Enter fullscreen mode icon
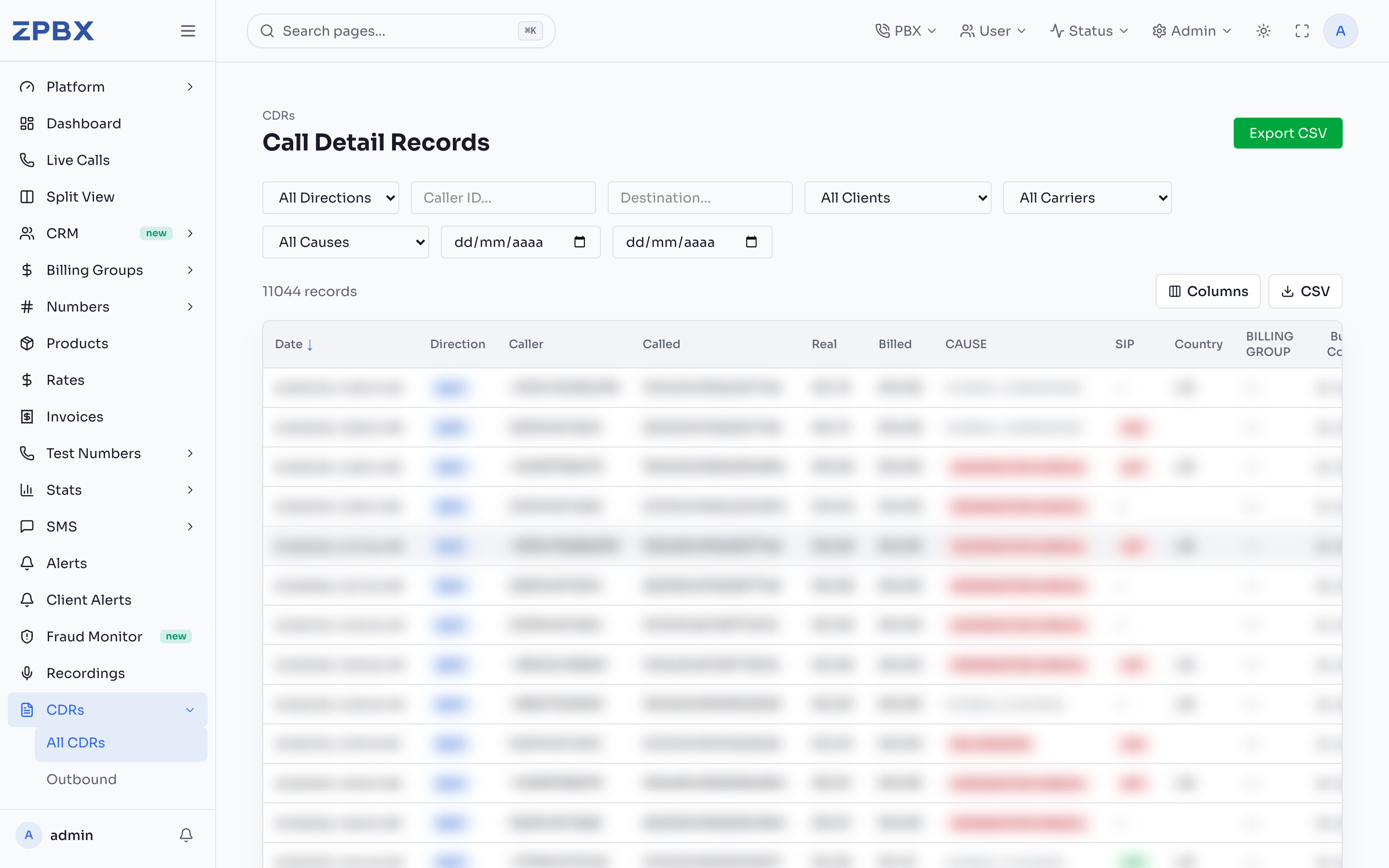 pyautogui.click(x=1302, y=30)
